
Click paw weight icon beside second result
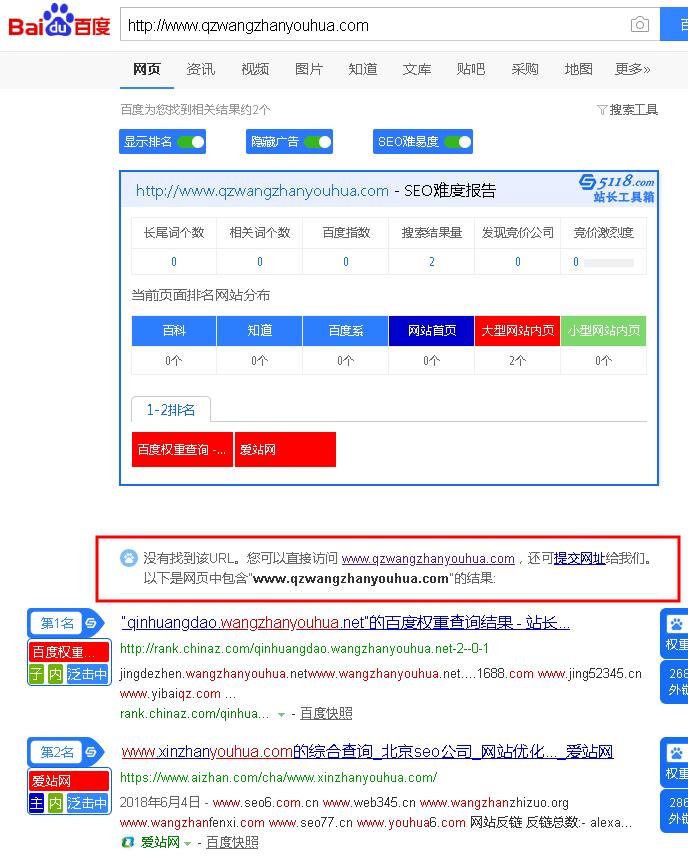point(675,753)
